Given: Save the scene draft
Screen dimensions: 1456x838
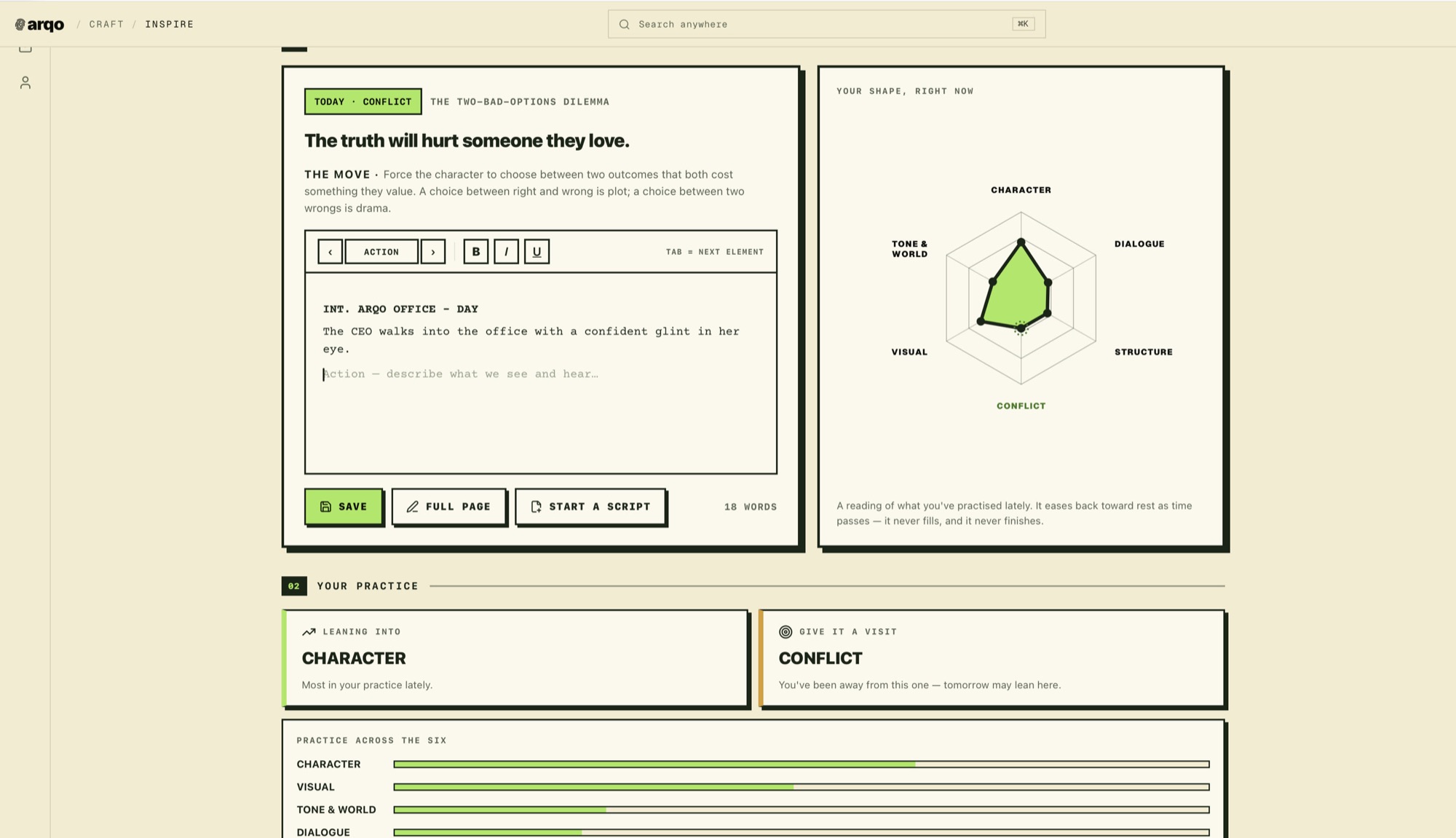Looking at the screenshot, I should [344, 507].
